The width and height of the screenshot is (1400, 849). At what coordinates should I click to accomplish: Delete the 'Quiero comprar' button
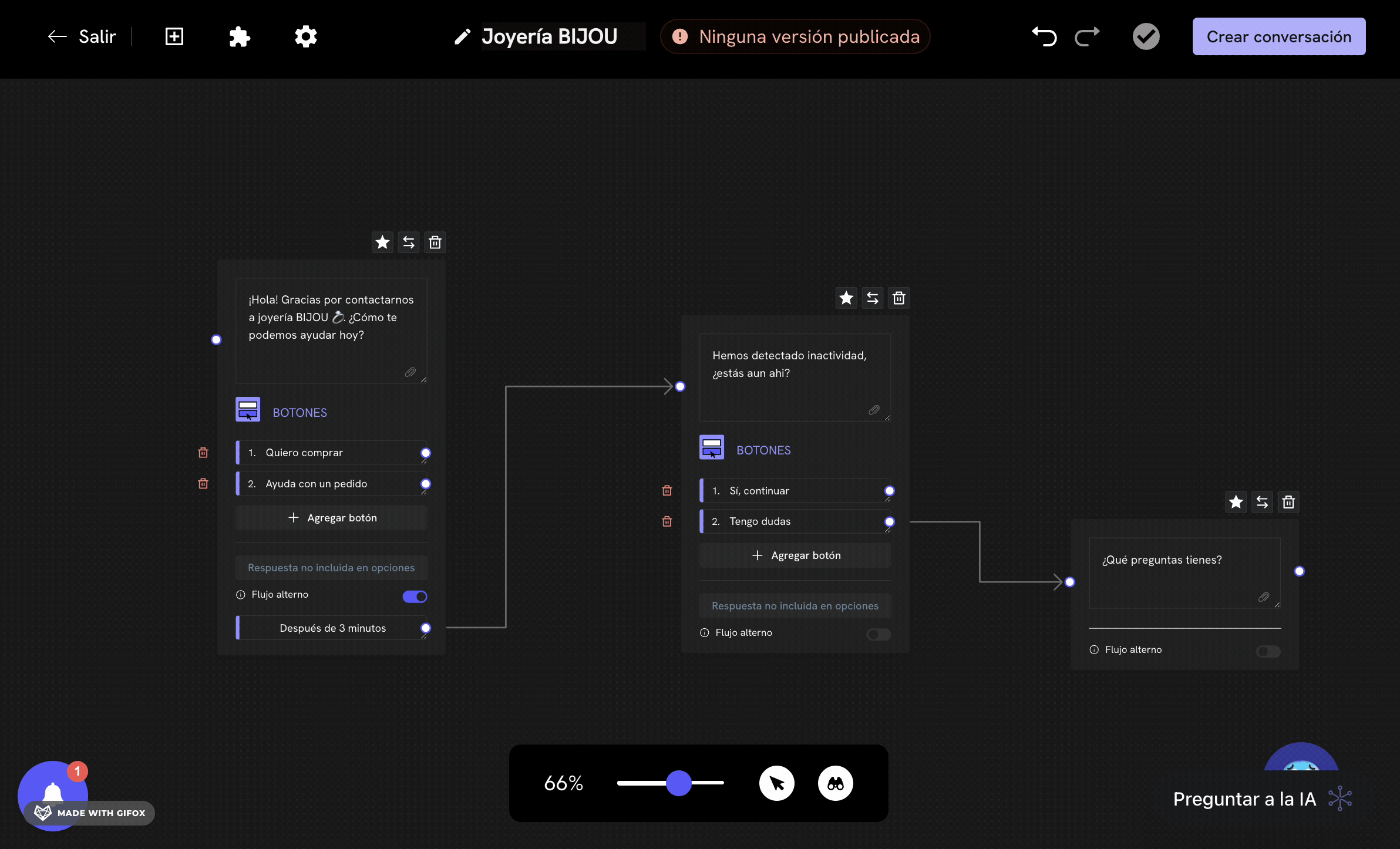tap(203, 453)
